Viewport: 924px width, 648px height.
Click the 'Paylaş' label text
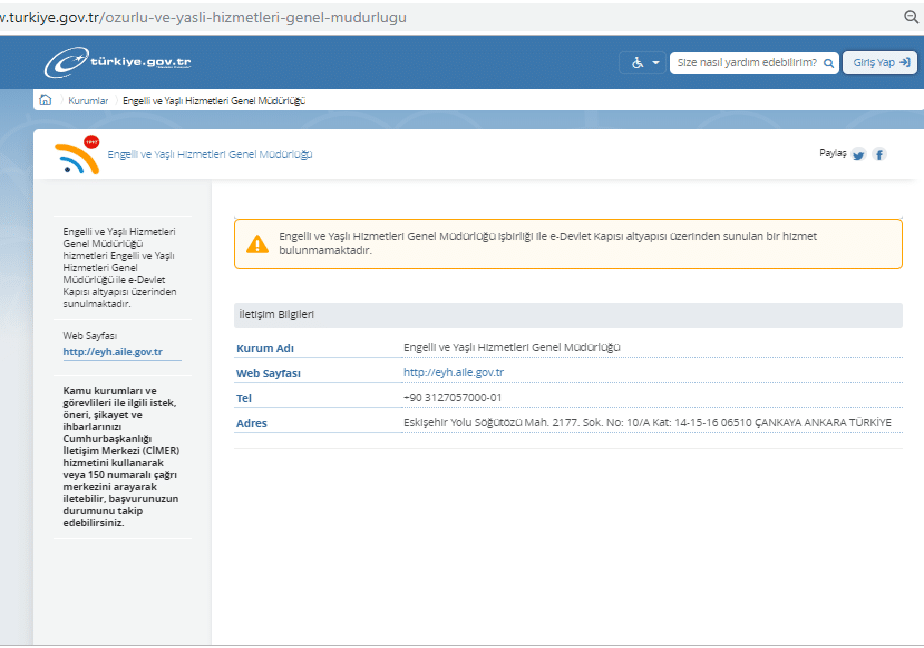click(832, 153)
